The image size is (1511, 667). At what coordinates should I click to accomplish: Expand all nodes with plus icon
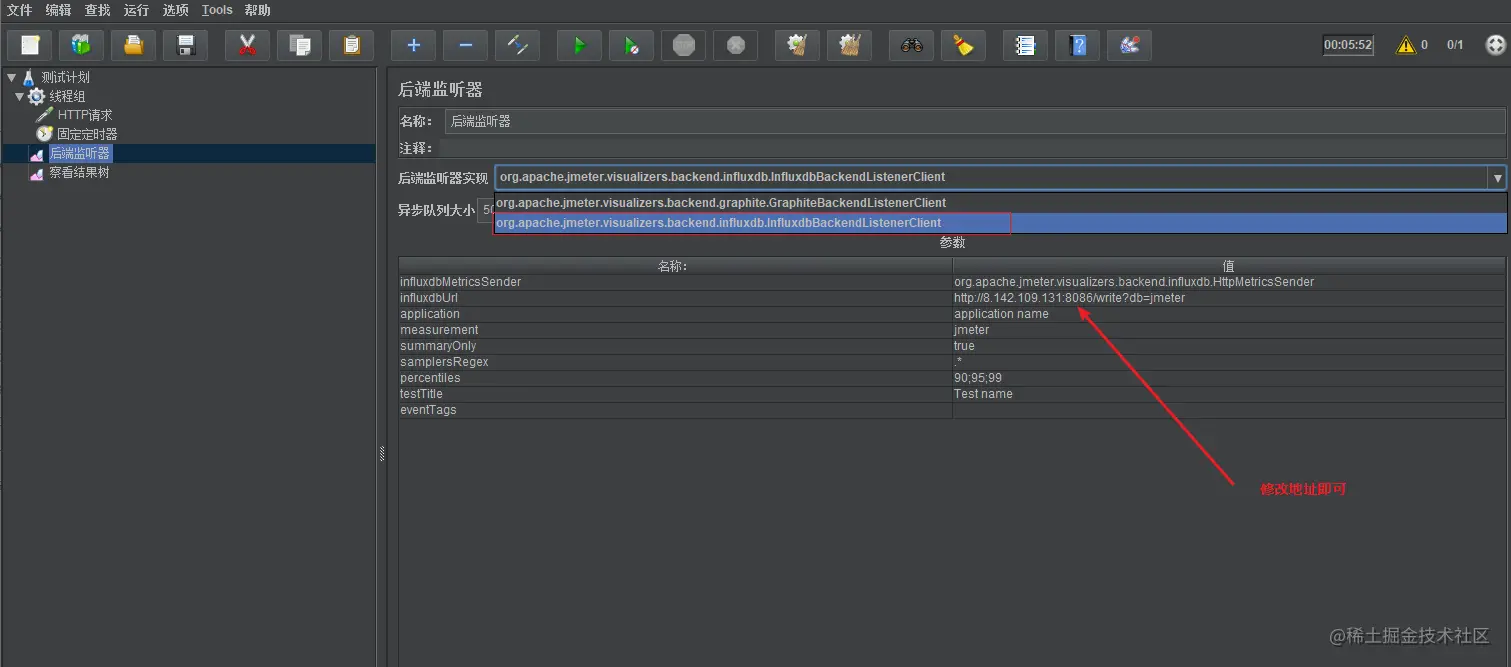414,45
